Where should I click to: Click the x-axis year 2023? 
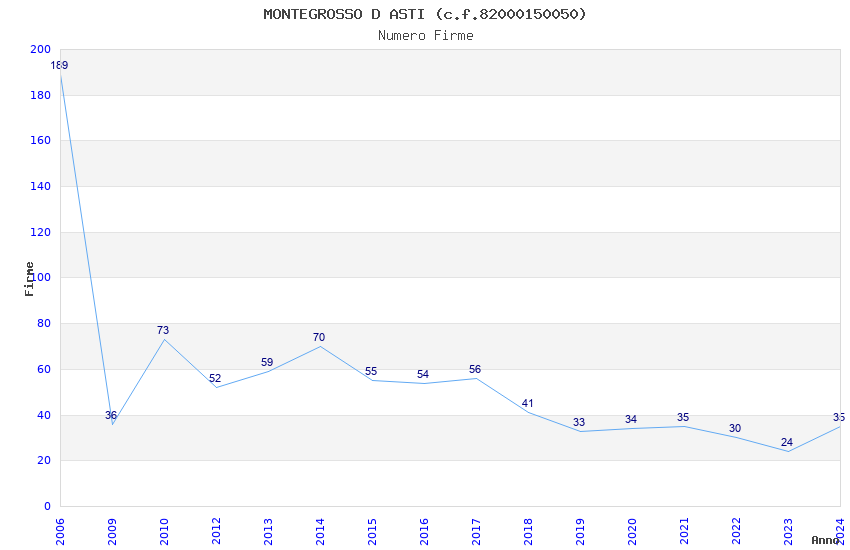pos(788,532)
